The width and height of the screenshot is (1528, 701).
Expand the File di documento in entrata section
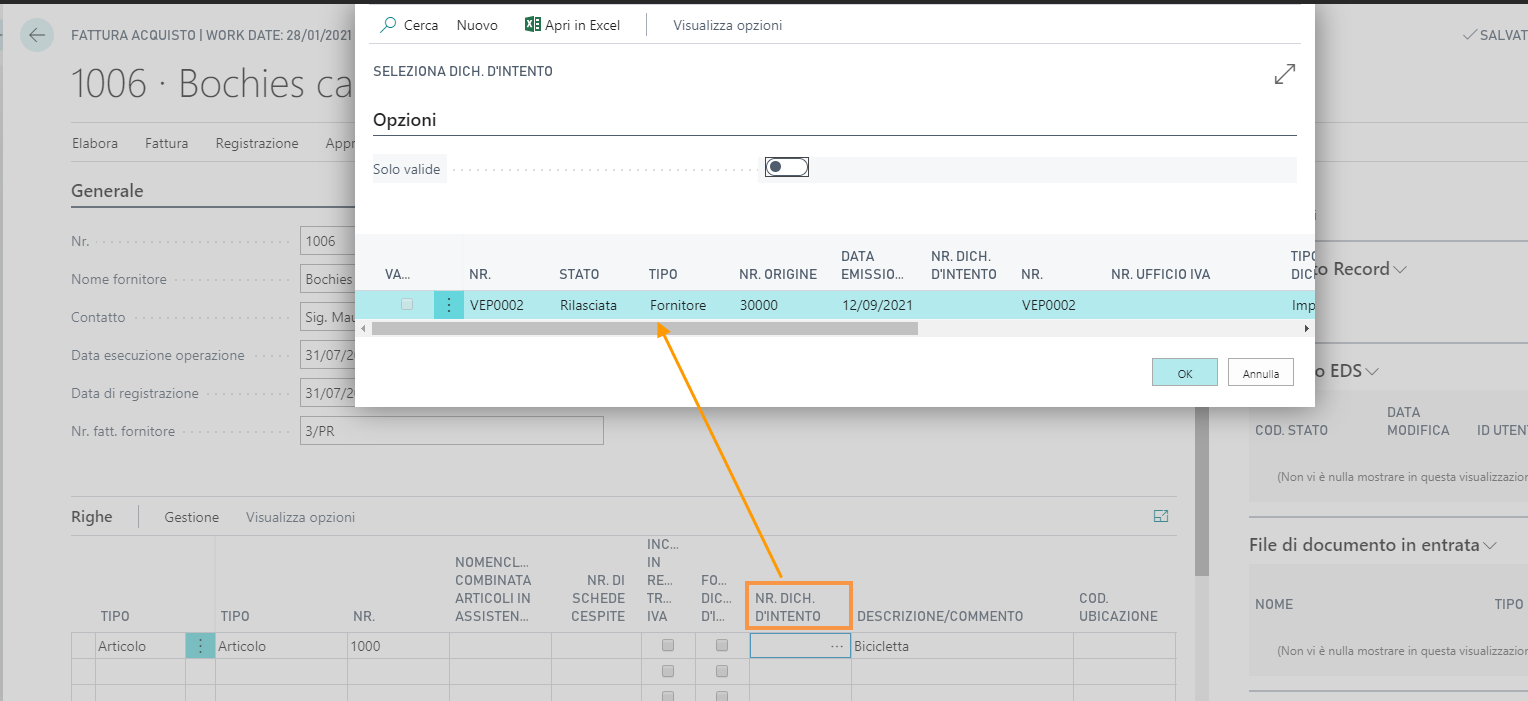[x=1490, y=545]
